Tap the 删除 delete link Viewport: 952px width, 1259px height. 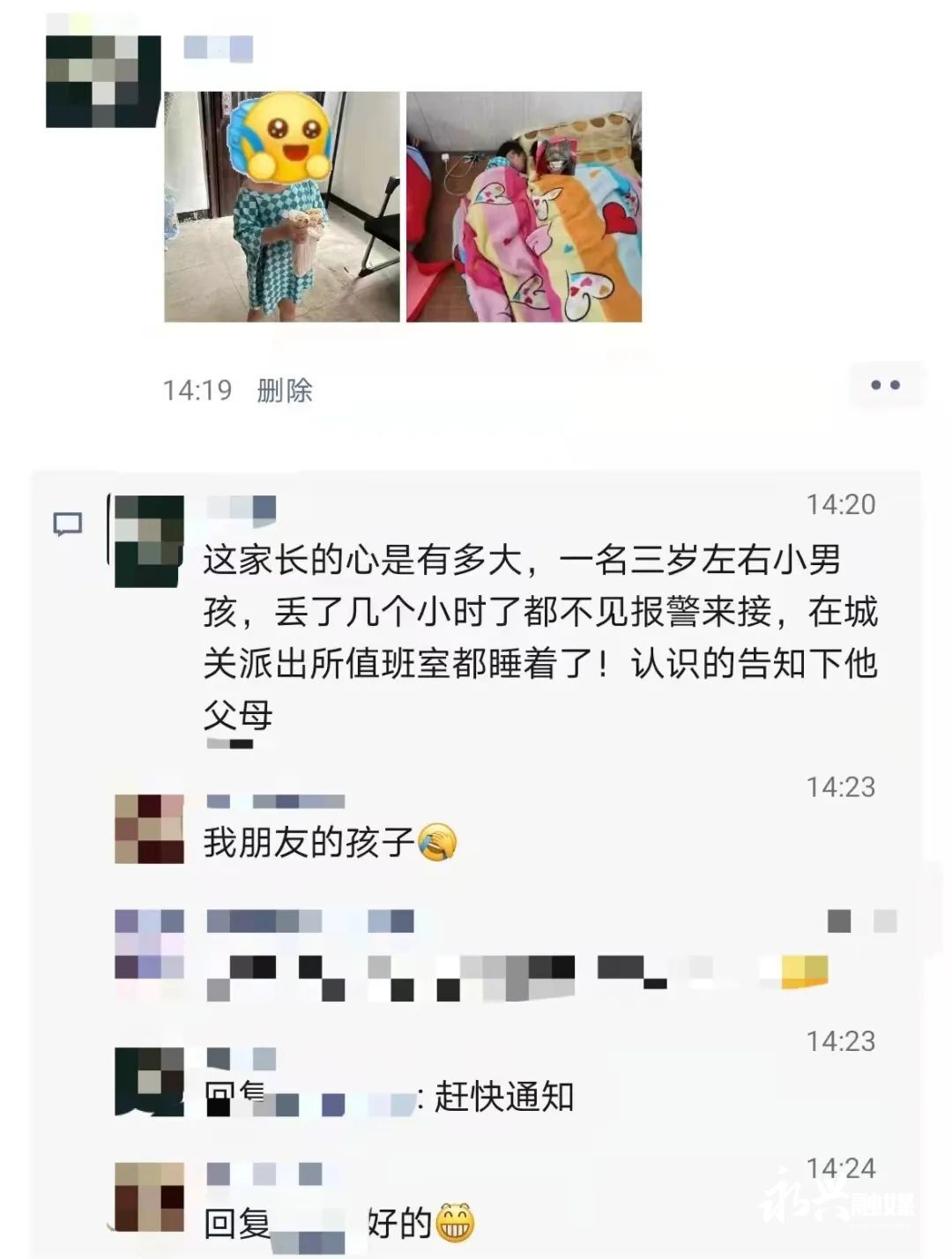tap(285, 390)
